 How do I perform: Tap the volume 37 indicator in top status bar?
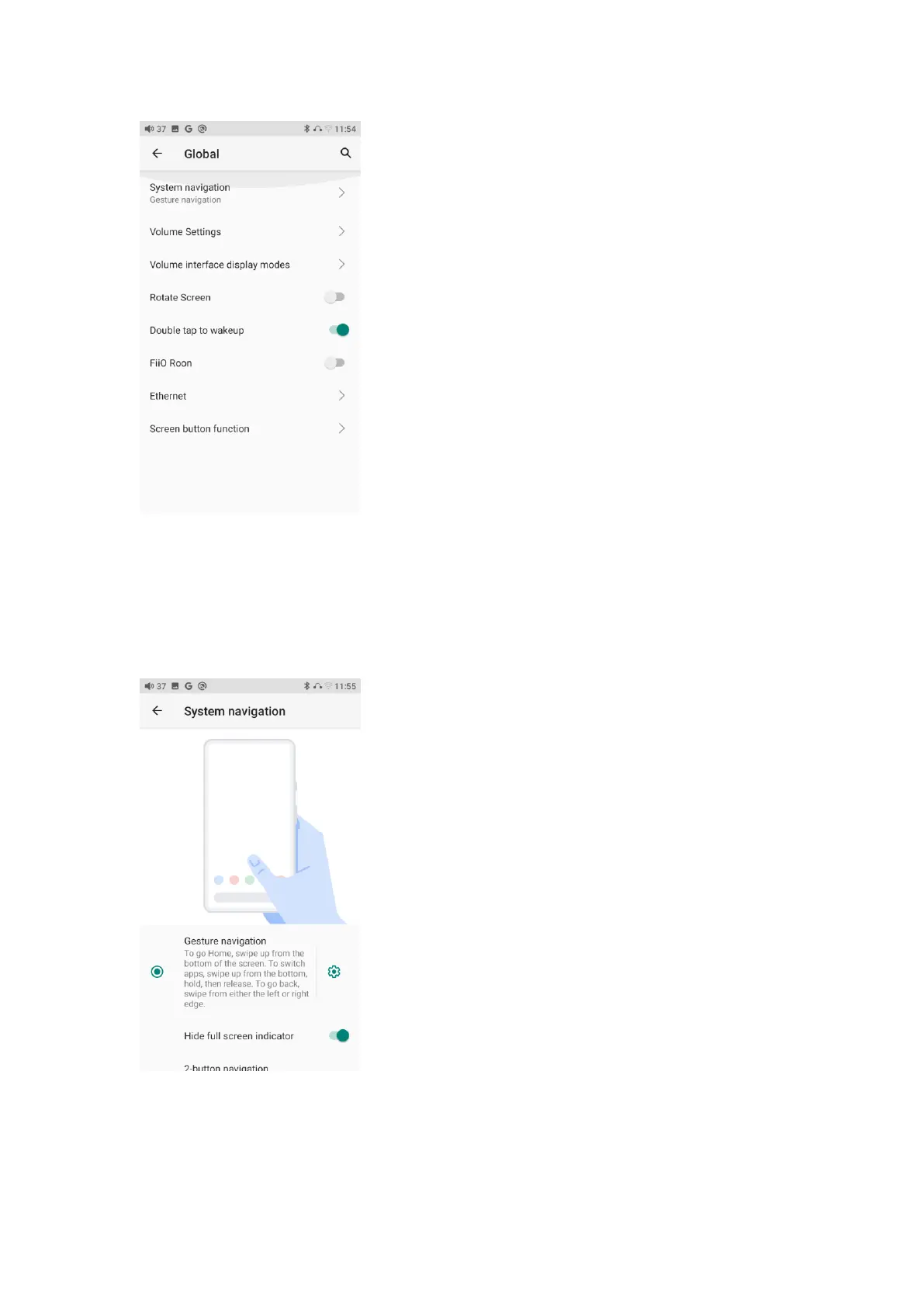pyautogui.click(x=155, y=129)
